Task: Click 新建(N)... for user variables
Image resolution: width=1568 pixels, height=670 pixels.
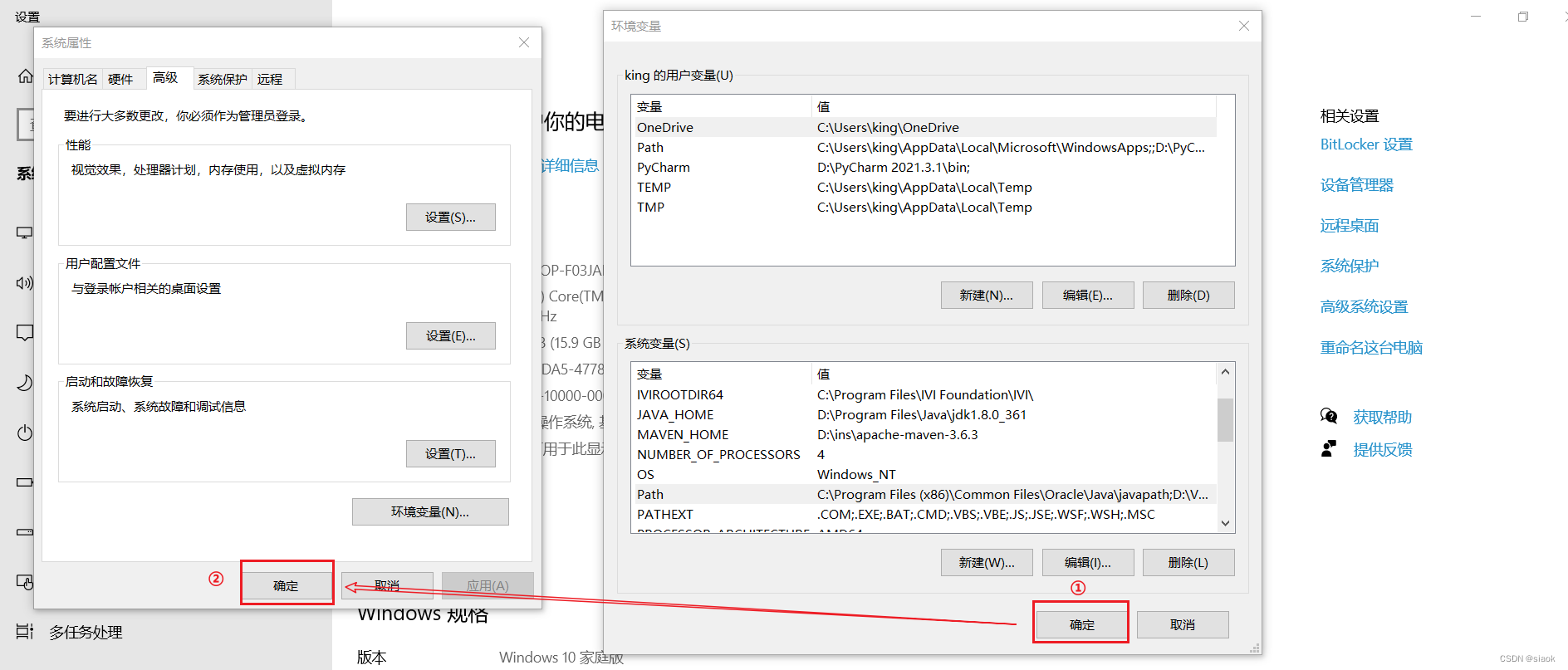Action: (987, 295)
